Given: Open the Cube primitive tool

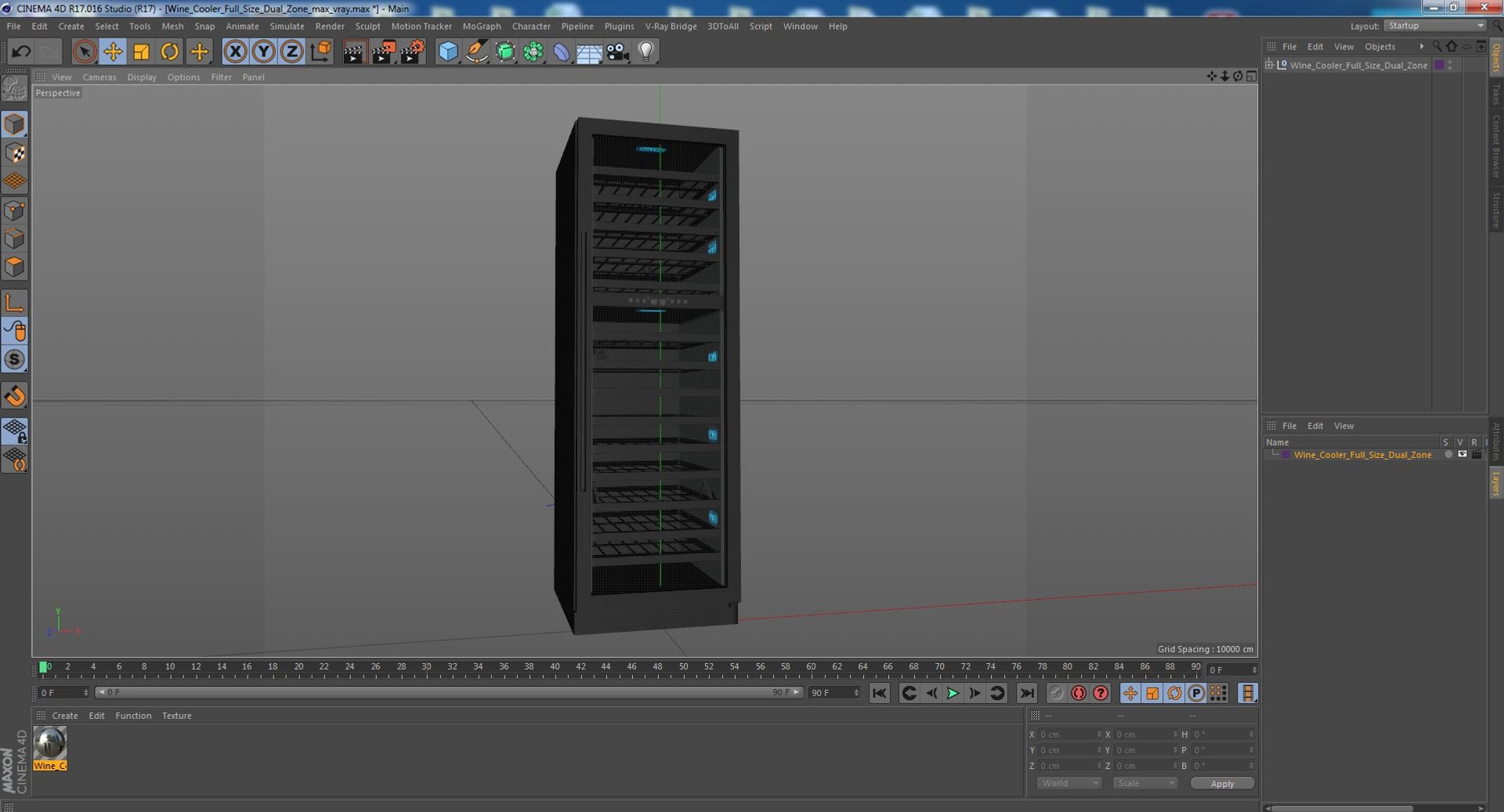Looking at the screenshot, I should point(447,52).
